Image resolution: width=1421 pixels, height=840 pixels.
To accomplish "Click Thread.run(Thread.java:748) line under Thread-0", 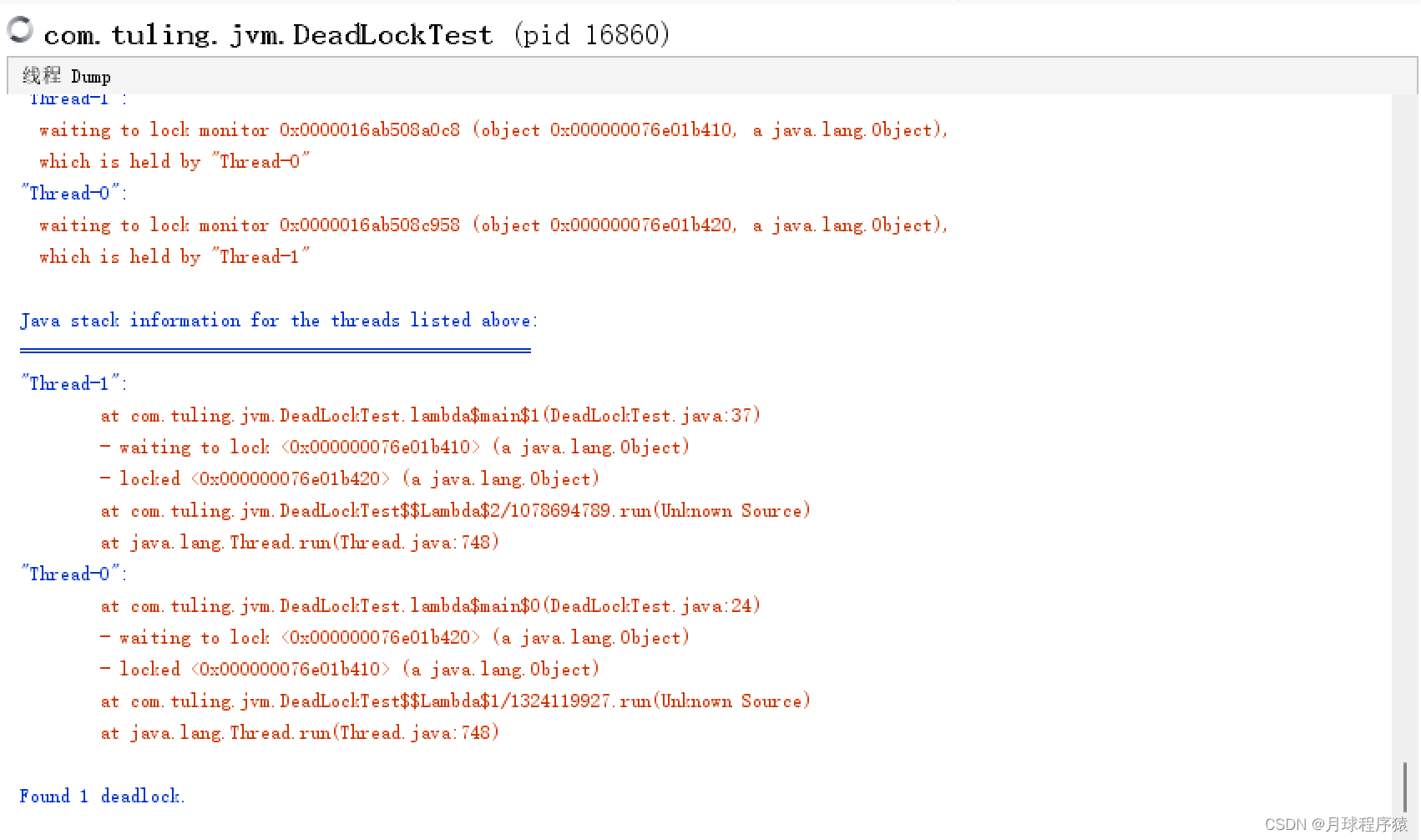I will (300, 733).
